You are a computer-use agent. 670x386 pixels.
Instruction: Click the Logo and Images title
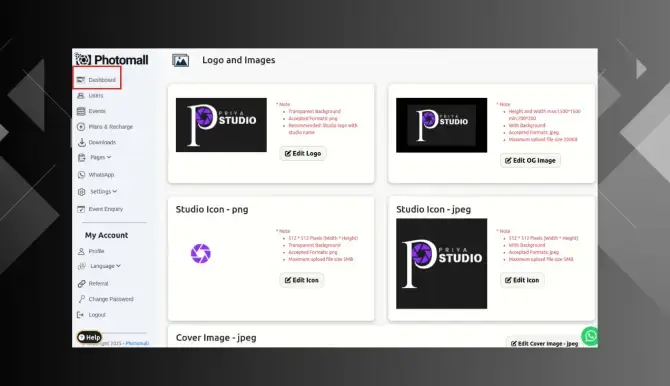click(239, 60)
